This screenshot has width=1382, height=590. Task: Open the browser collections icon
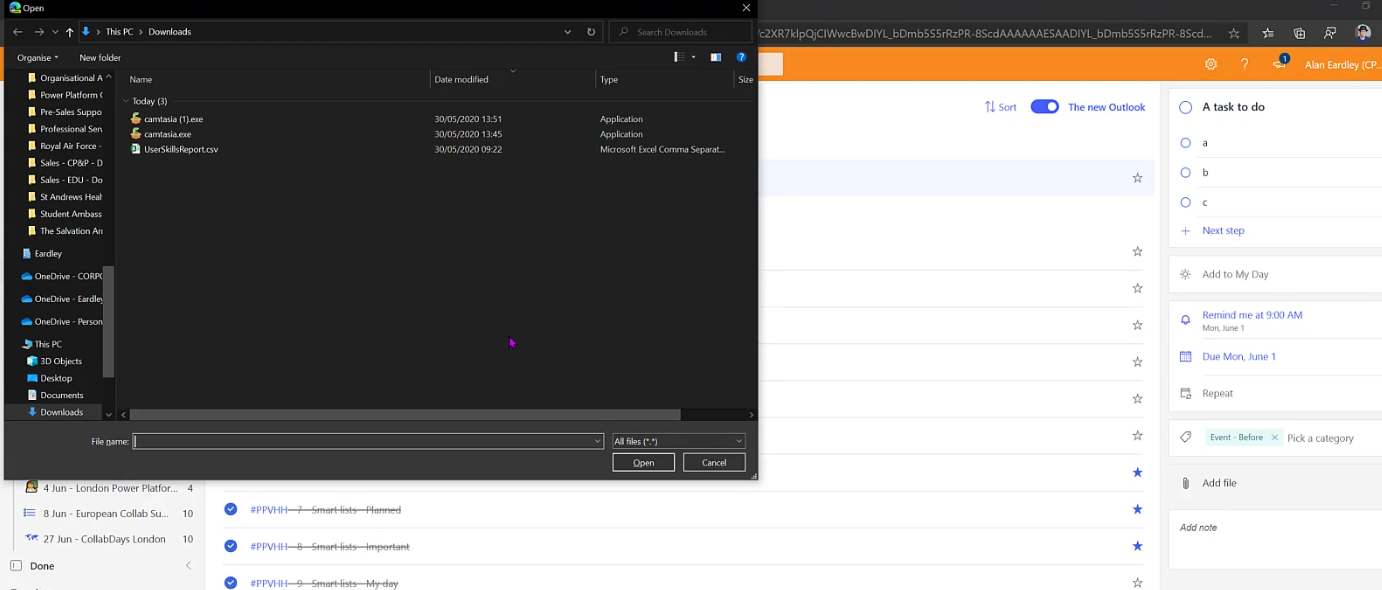pos(1299,33)
